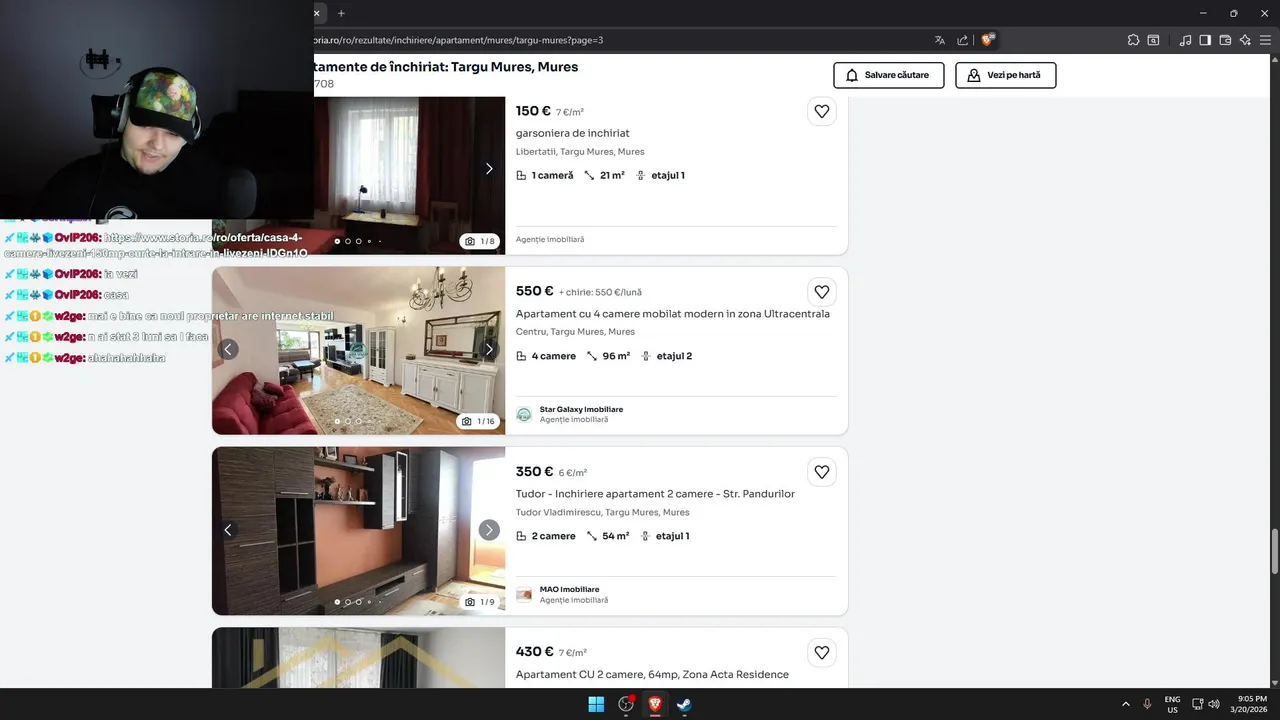The width and height of the screenshot is (1280, 720).
Task: Click the share page icon in address bar
Action: 963,40
